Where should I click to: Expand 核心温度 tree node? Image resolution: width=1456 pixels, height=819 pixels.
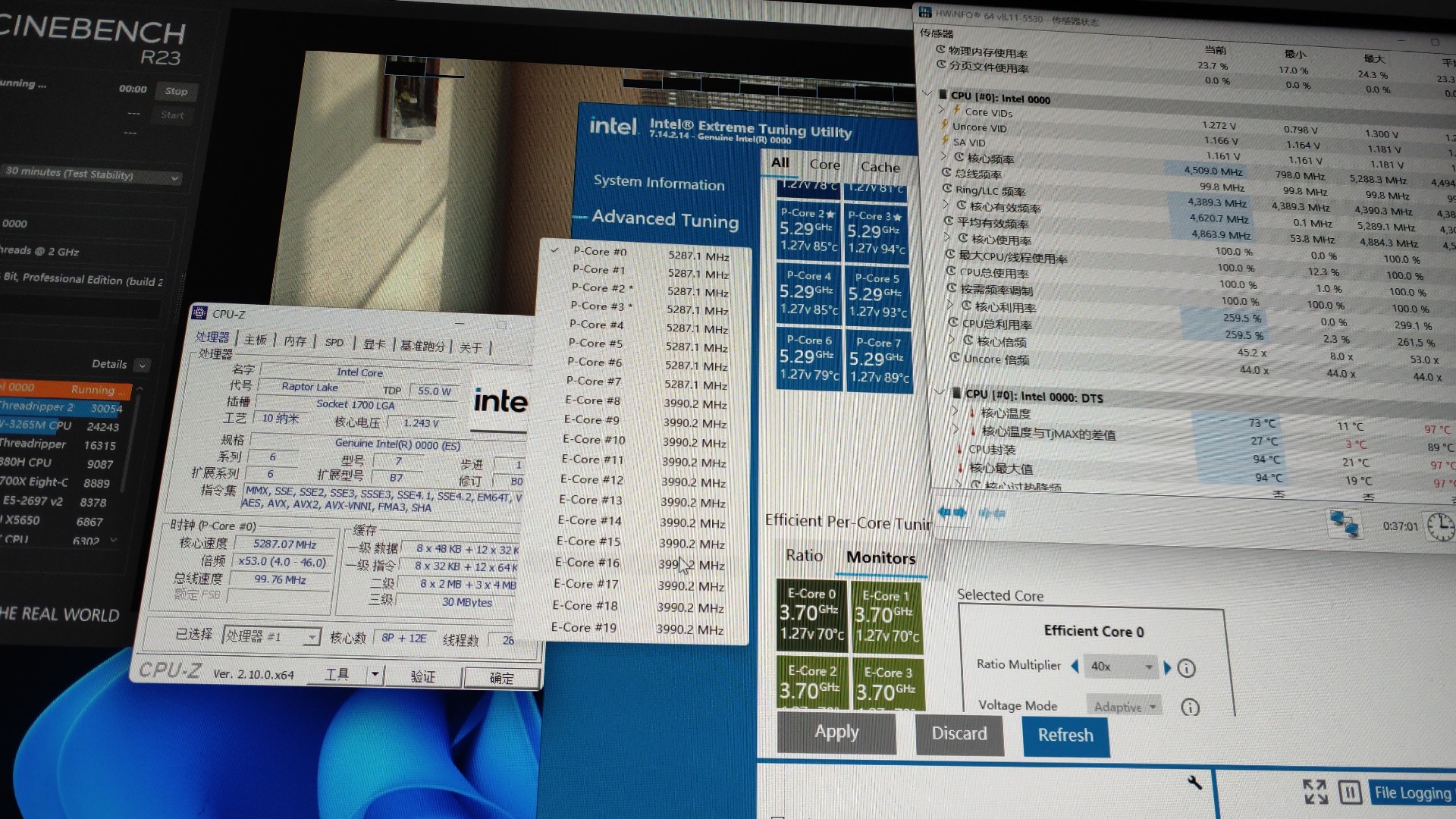955,411
